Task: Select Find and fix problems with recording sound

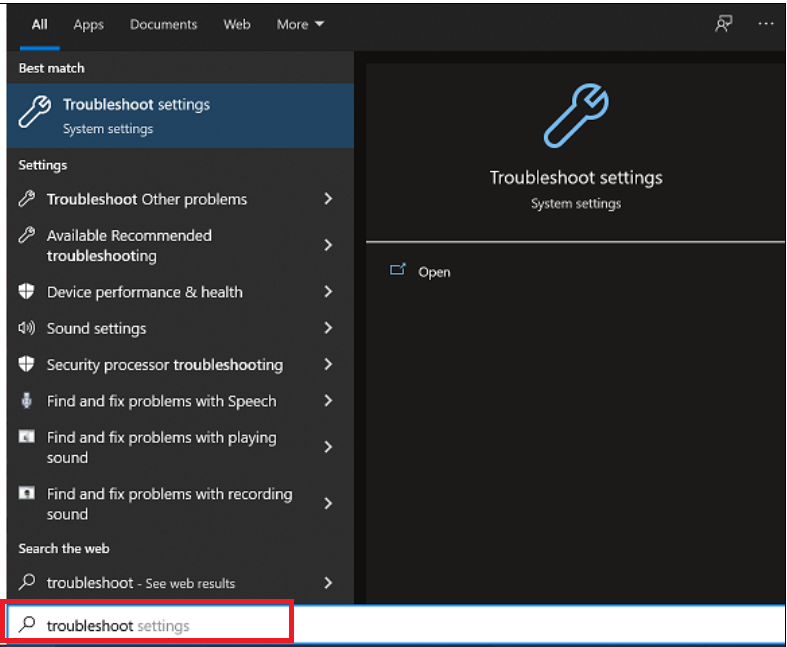Action: [170, 504]
